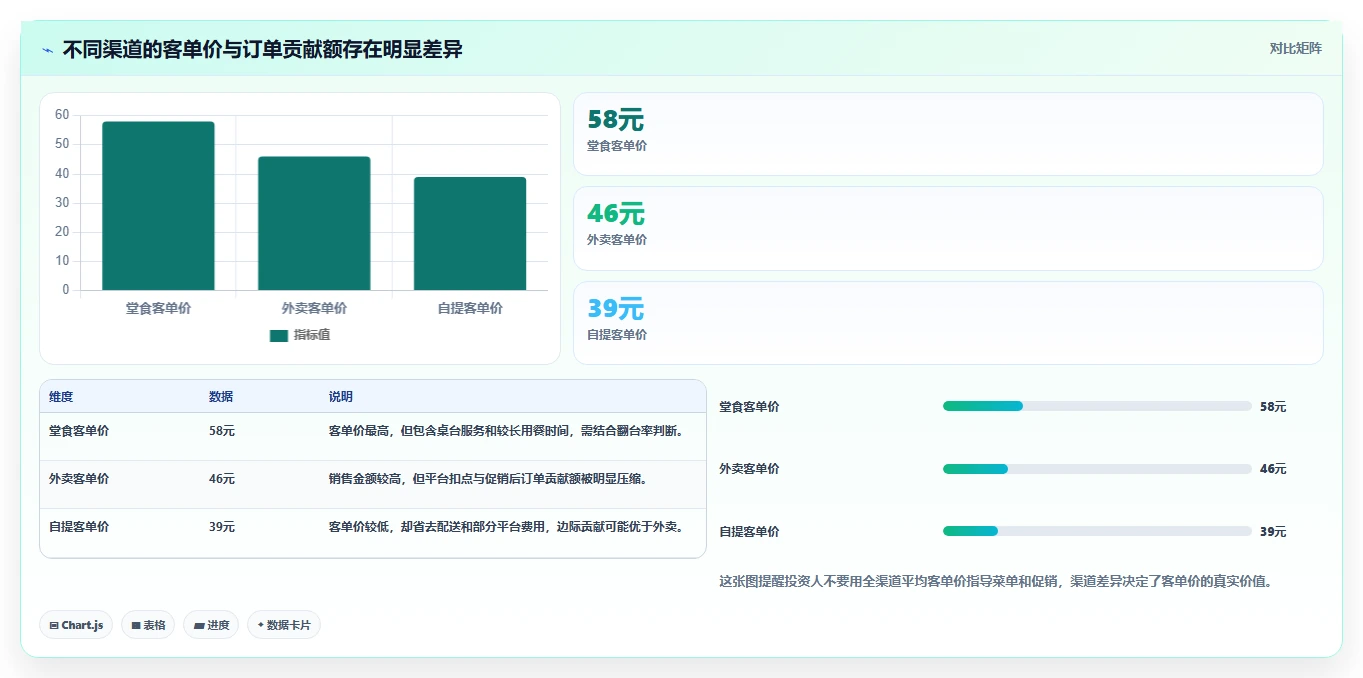Click the 数据 column header
Screen dimensions: 1363x678
coord(221,397)
